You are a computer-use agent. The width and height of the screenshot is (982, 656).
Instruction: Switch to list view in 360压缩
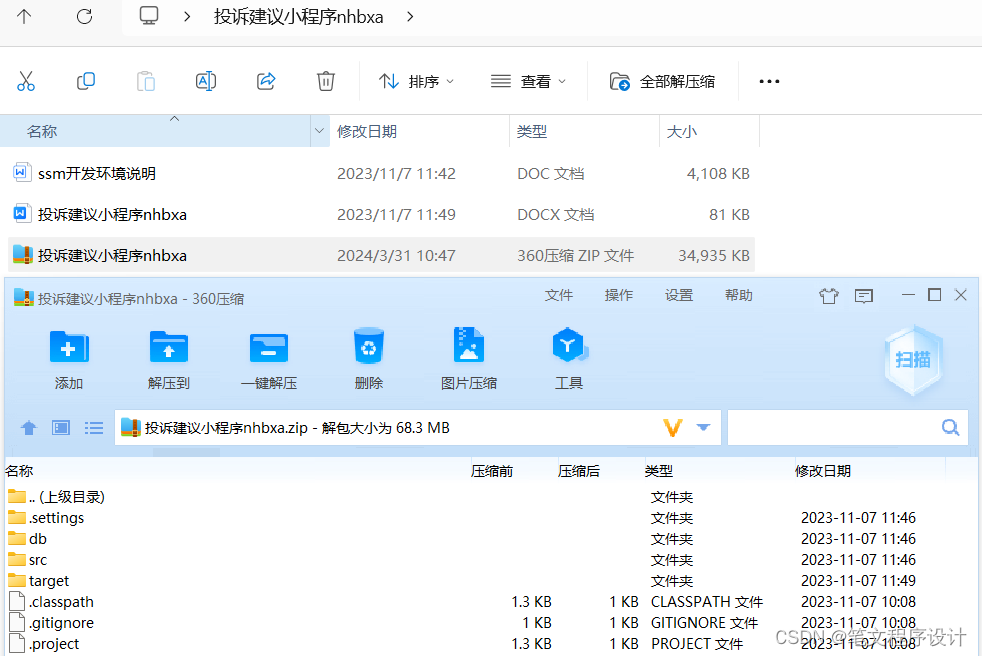coord(94,428)
